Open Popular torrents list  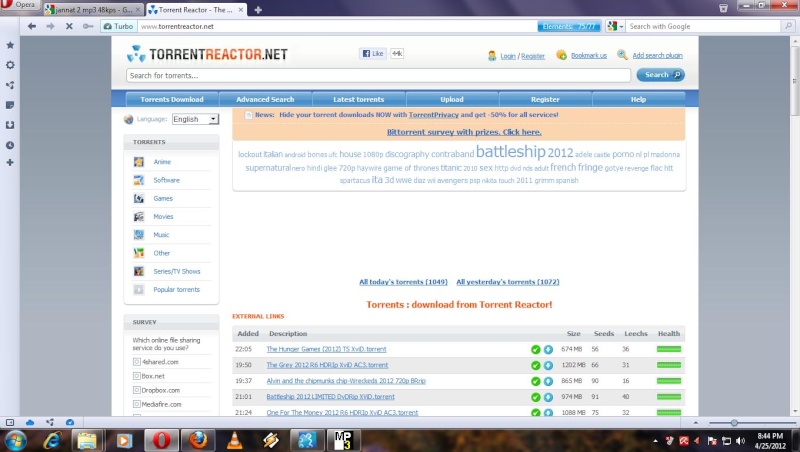(177, 289)
